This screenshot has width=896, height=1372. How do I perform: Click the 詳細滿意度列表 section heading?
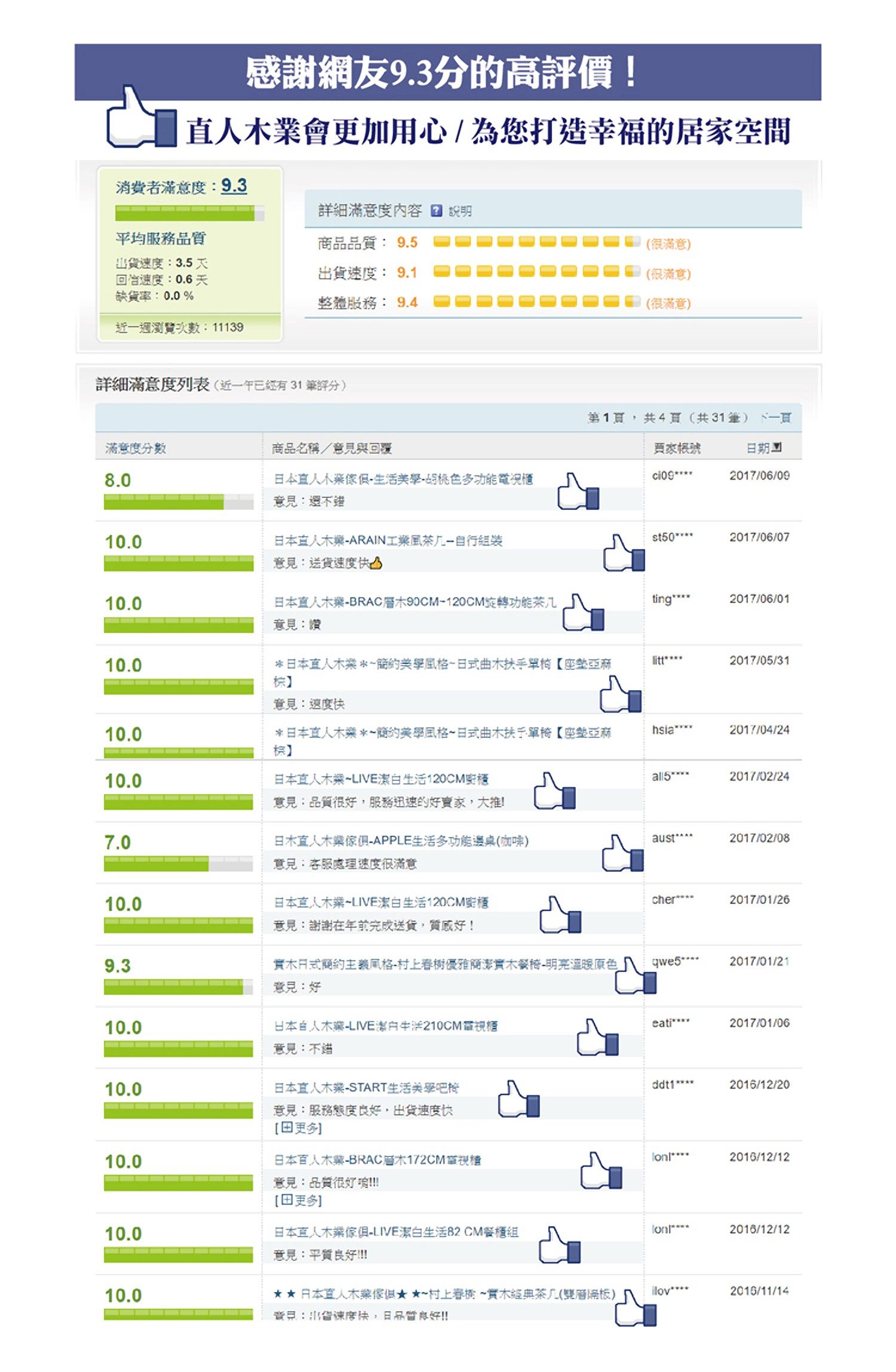[x=152, y=384]
